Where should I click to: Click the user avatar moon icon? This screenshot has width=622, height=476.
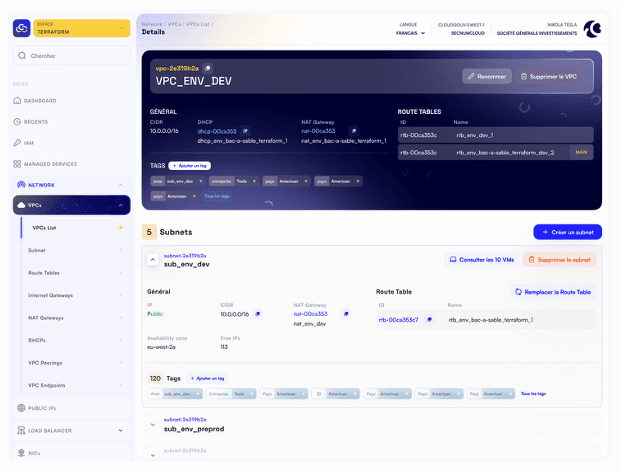point(592,29)
